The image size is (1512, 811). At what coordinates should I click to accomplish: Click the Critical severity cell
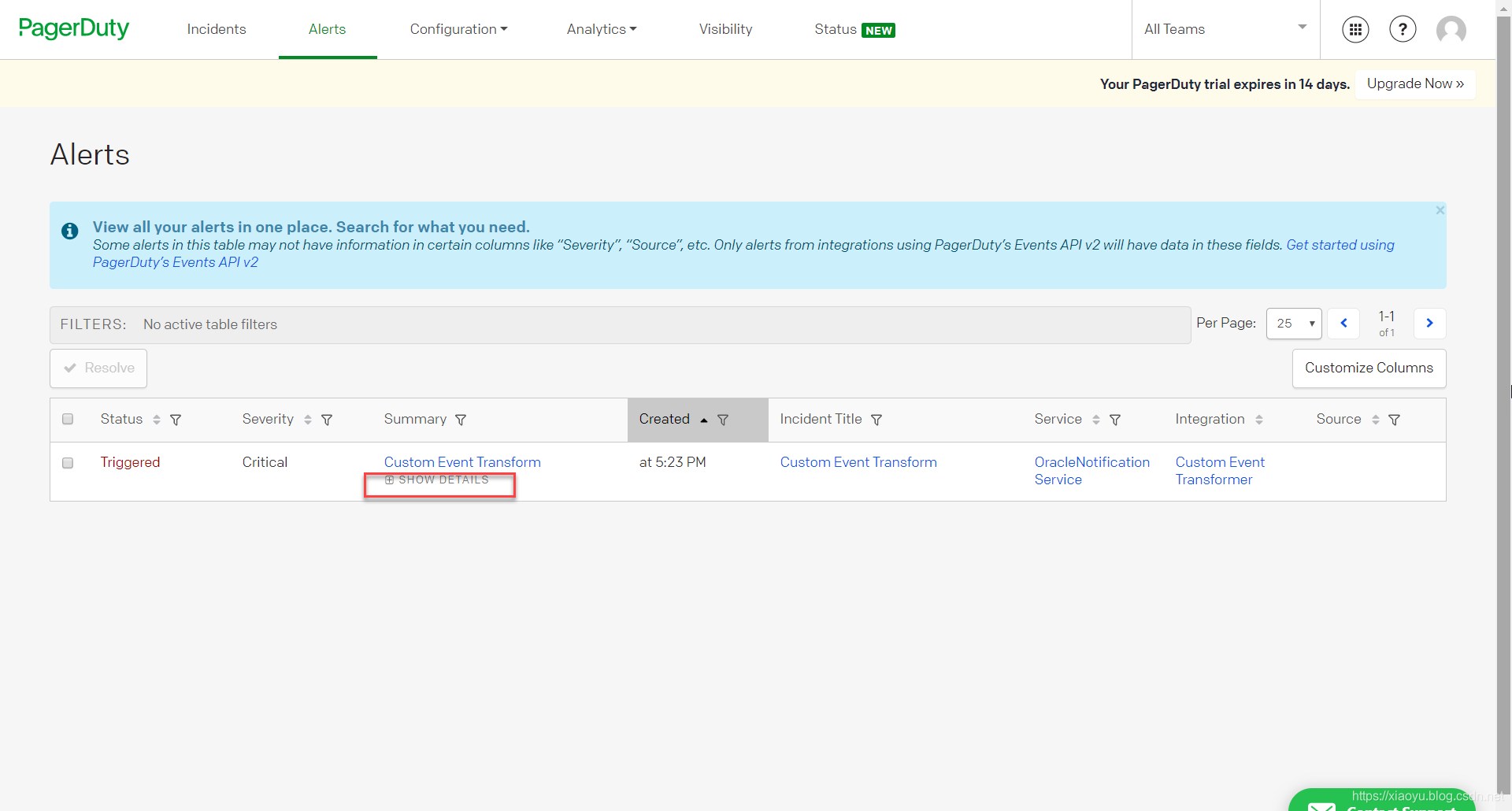coord(265,462)
